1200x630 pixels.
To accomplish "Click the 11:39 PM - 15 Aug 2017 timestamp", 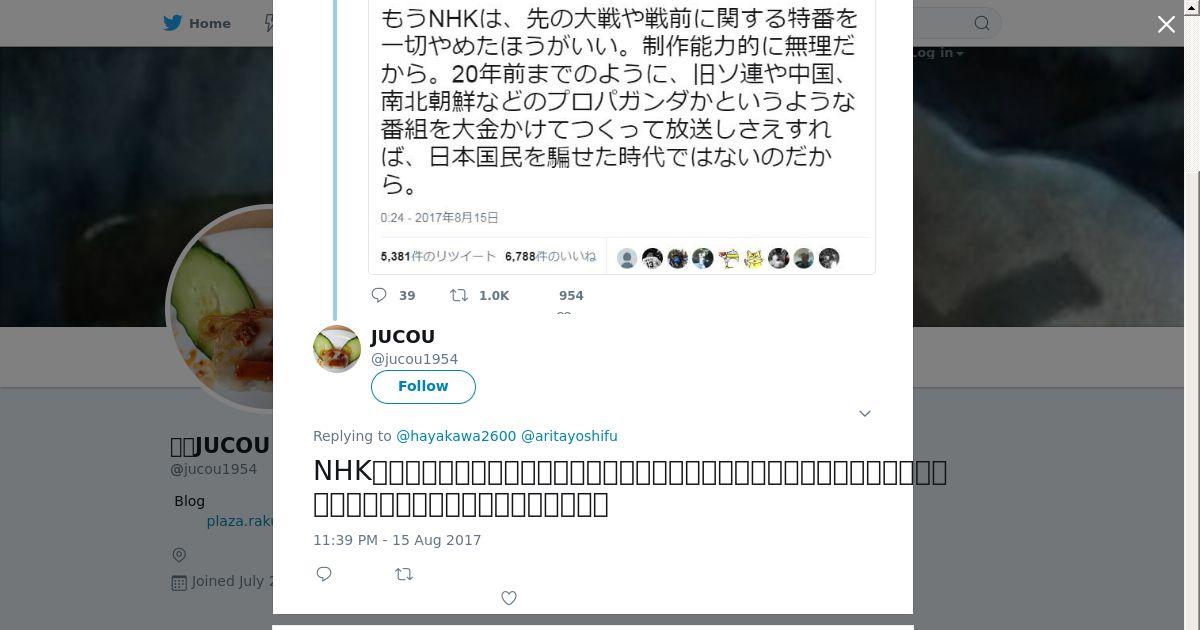I will point(397,540).
